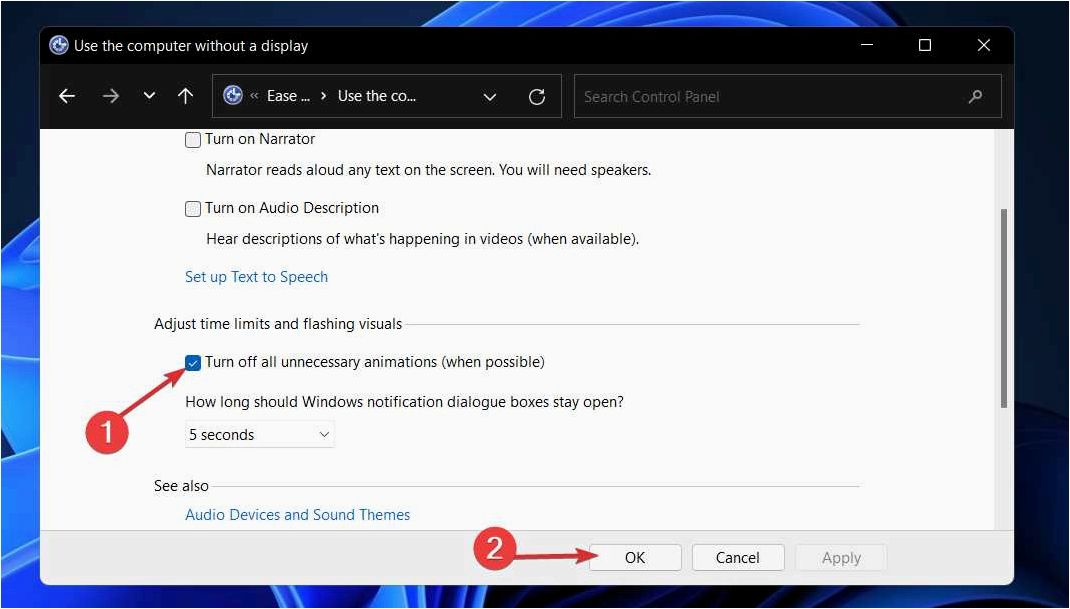Click the Cancel button
Image resolution: width=1070 pixels, height=609 pixels.
click(738, 558)
